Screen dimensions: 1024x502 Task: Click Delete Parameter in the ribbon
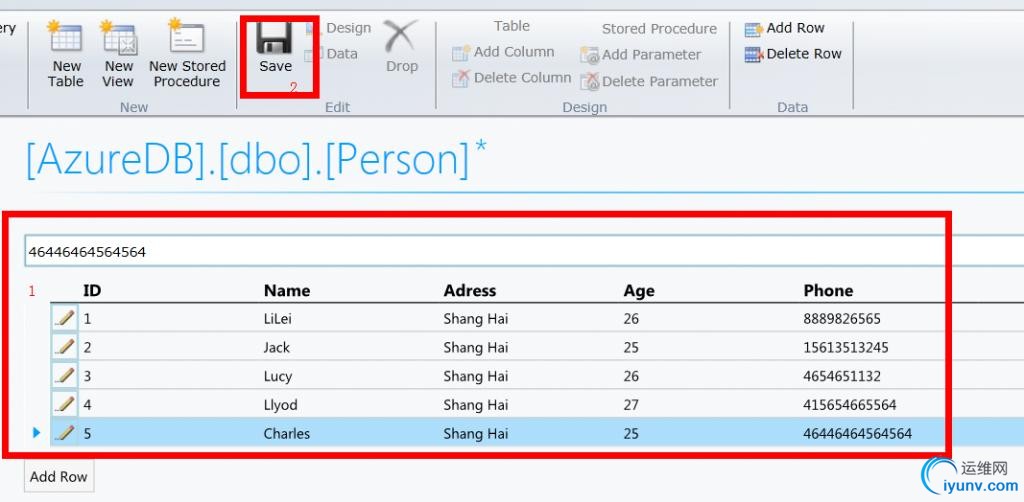[650, 82]
